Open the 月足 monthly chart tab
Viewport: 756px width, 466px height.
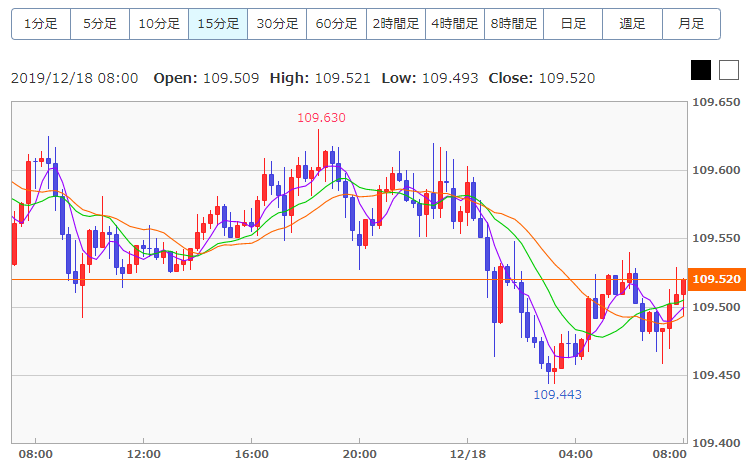click(x=691, y=24)
